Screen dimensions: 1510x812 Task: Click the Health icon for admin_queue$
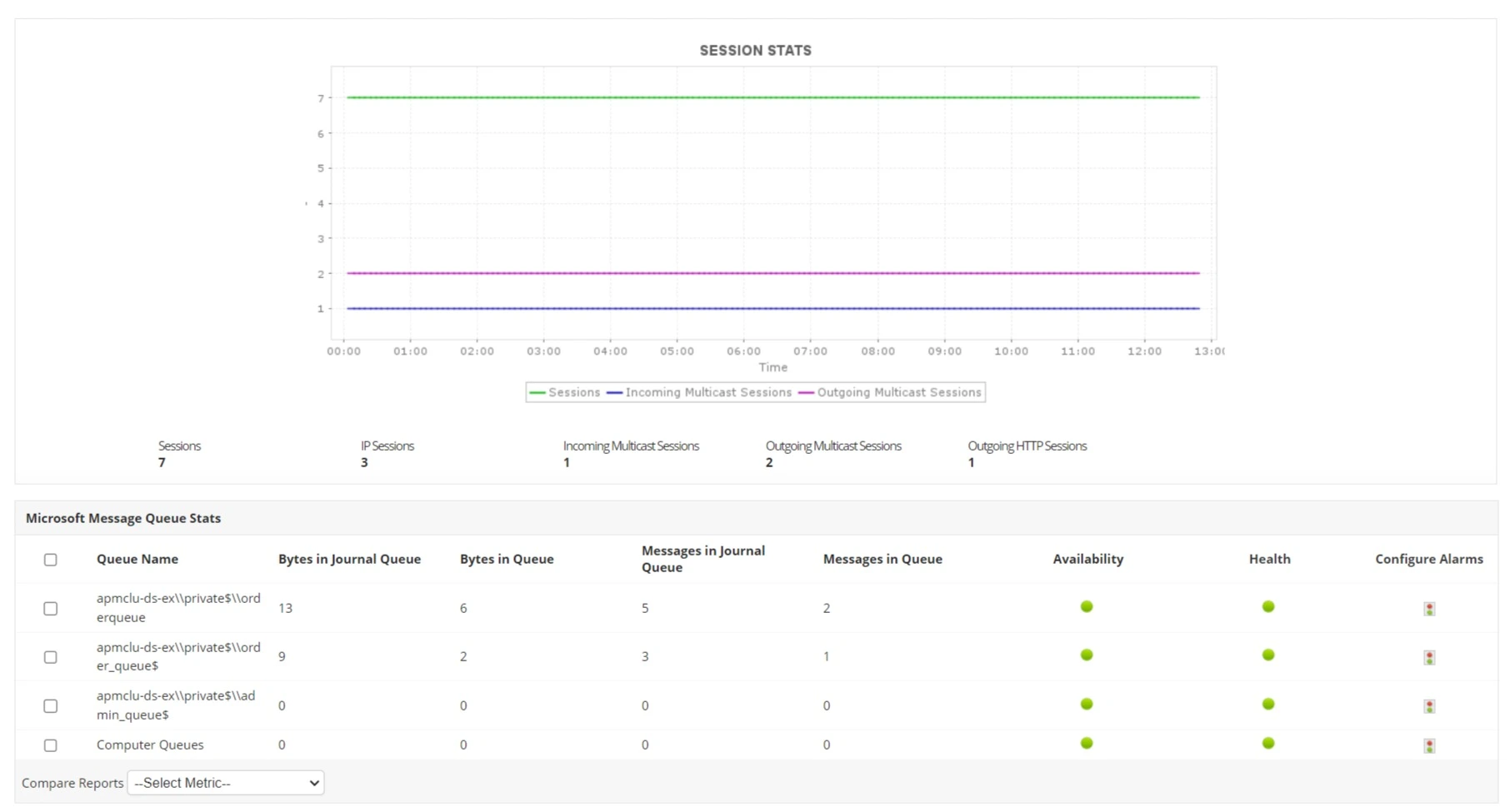(1267, 704)
